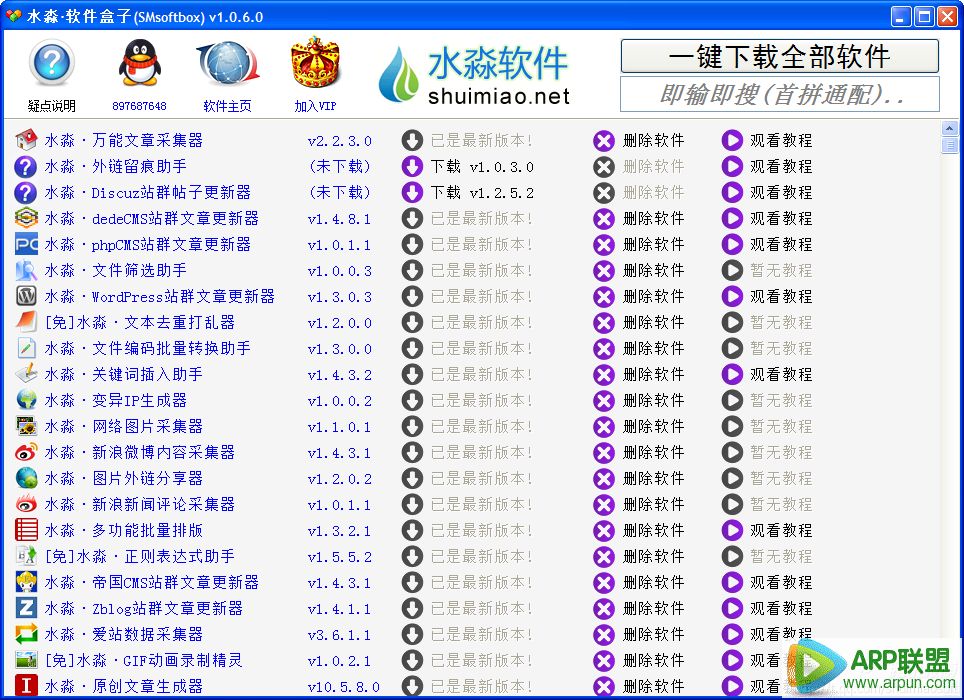The height and width of the screenshot is (700, 964).
Task: Click the WordPress站群文章更新器 logo icon
Action: pyautogui.click(x=26, y=296)
